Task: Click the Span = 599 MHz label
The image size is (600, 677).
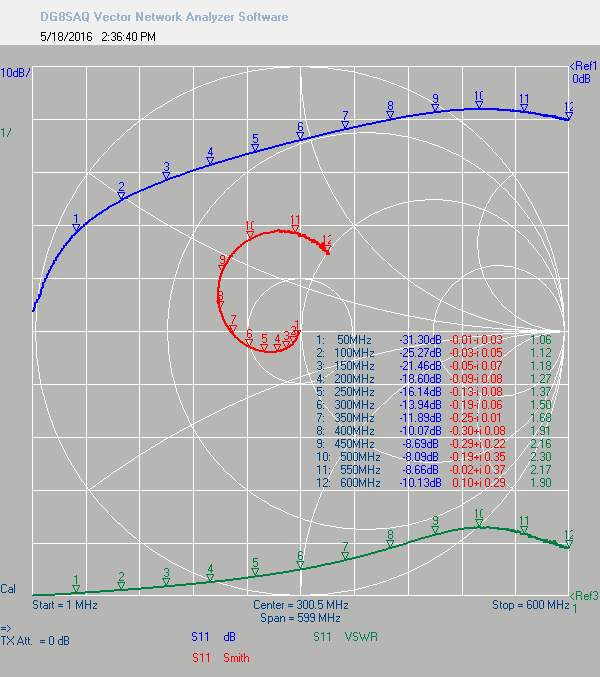Action: pyautogui.click(x=300, y=618)
